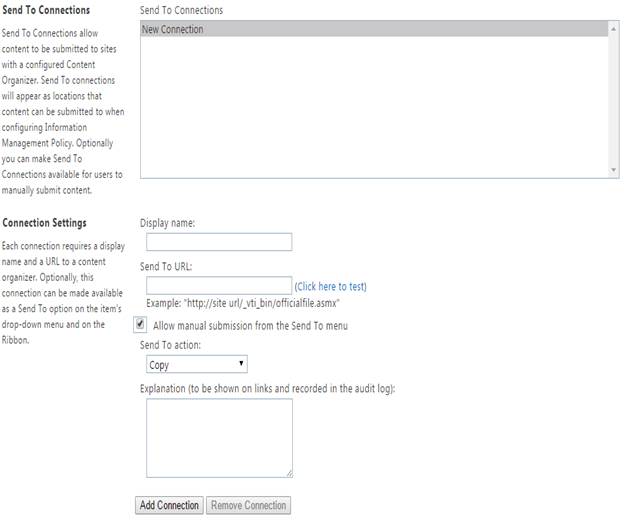
Task: Open the Send To action dropdown
Action: (x=193, y=365)
